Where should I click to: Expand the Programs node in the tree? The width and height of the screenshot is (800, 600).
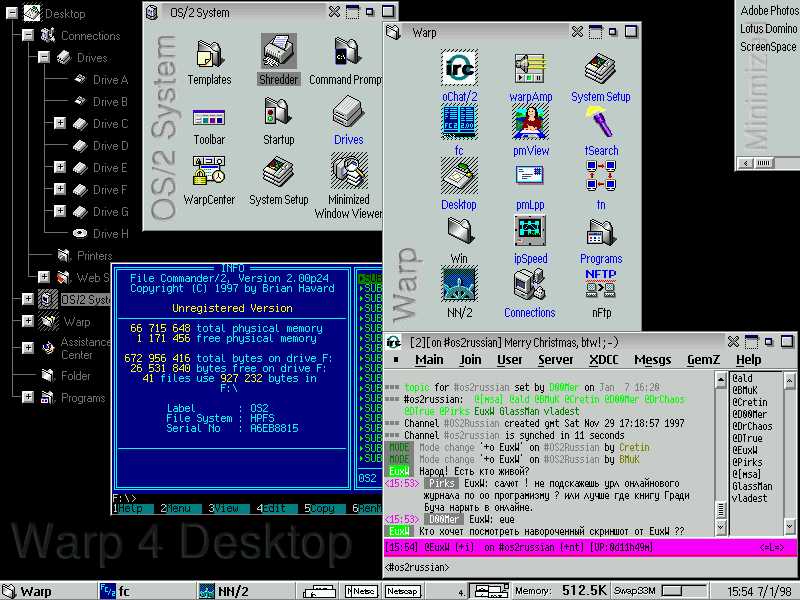(x=28, y=396)
